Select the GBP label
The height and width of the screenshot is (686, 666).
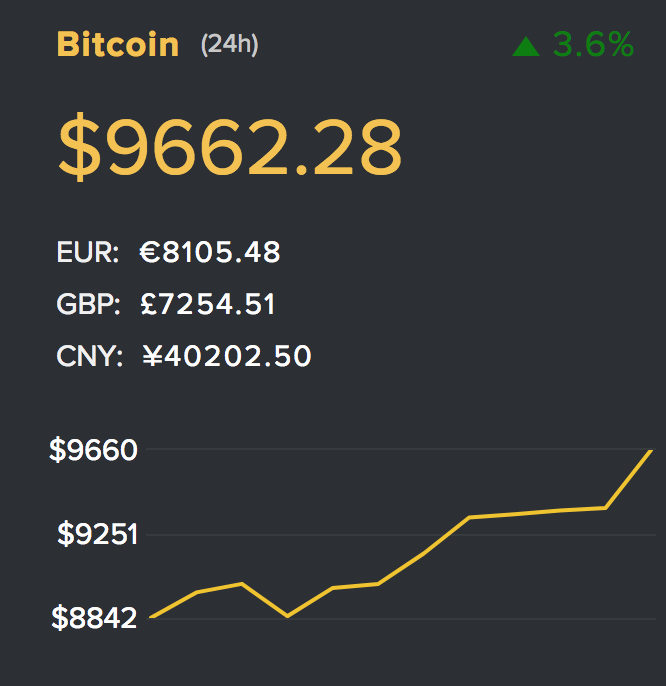88,304
